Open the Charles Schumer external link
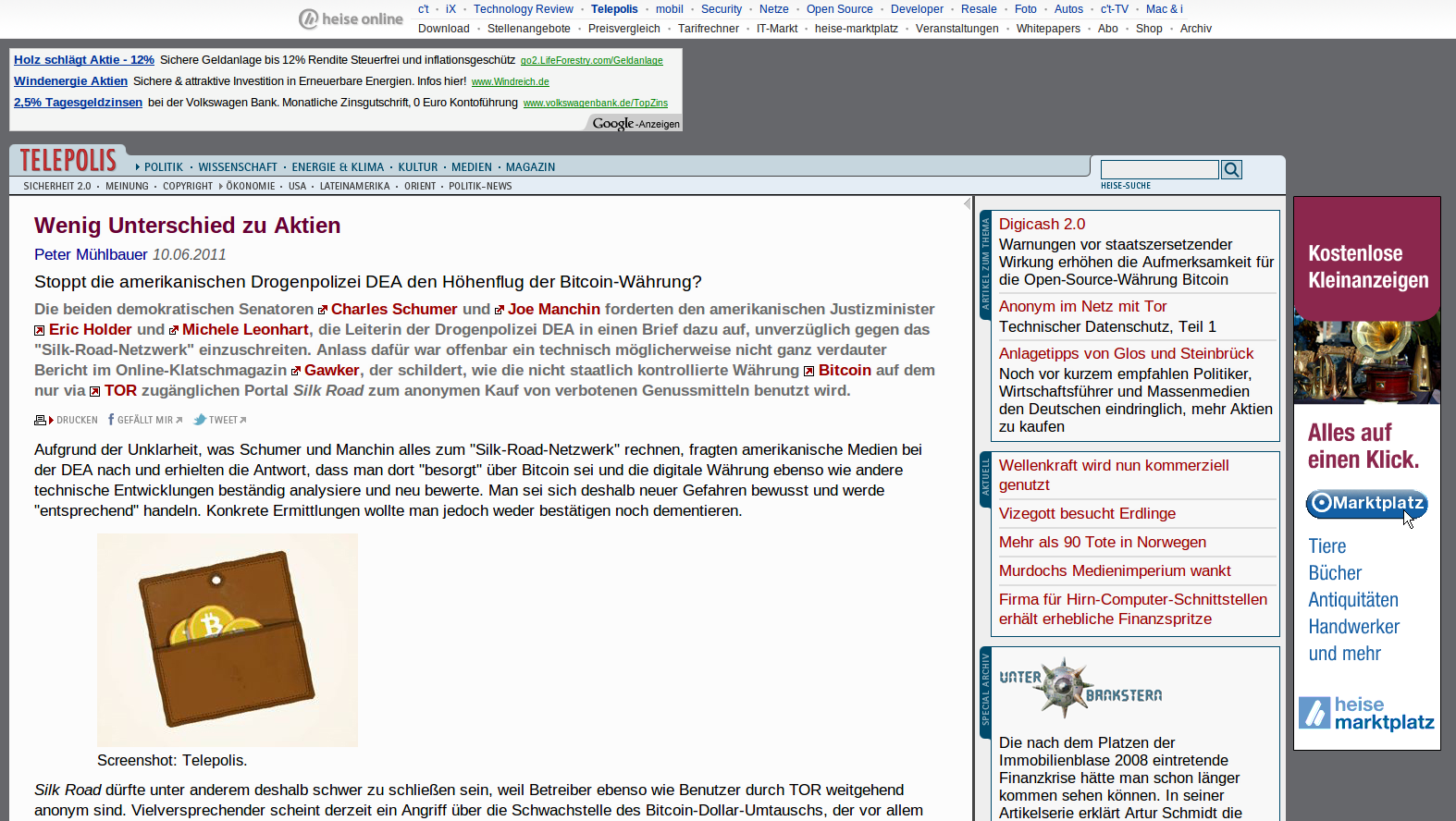Image resolution: width=1456 pixels, height=821 pixels. click(x=394, y=309)
